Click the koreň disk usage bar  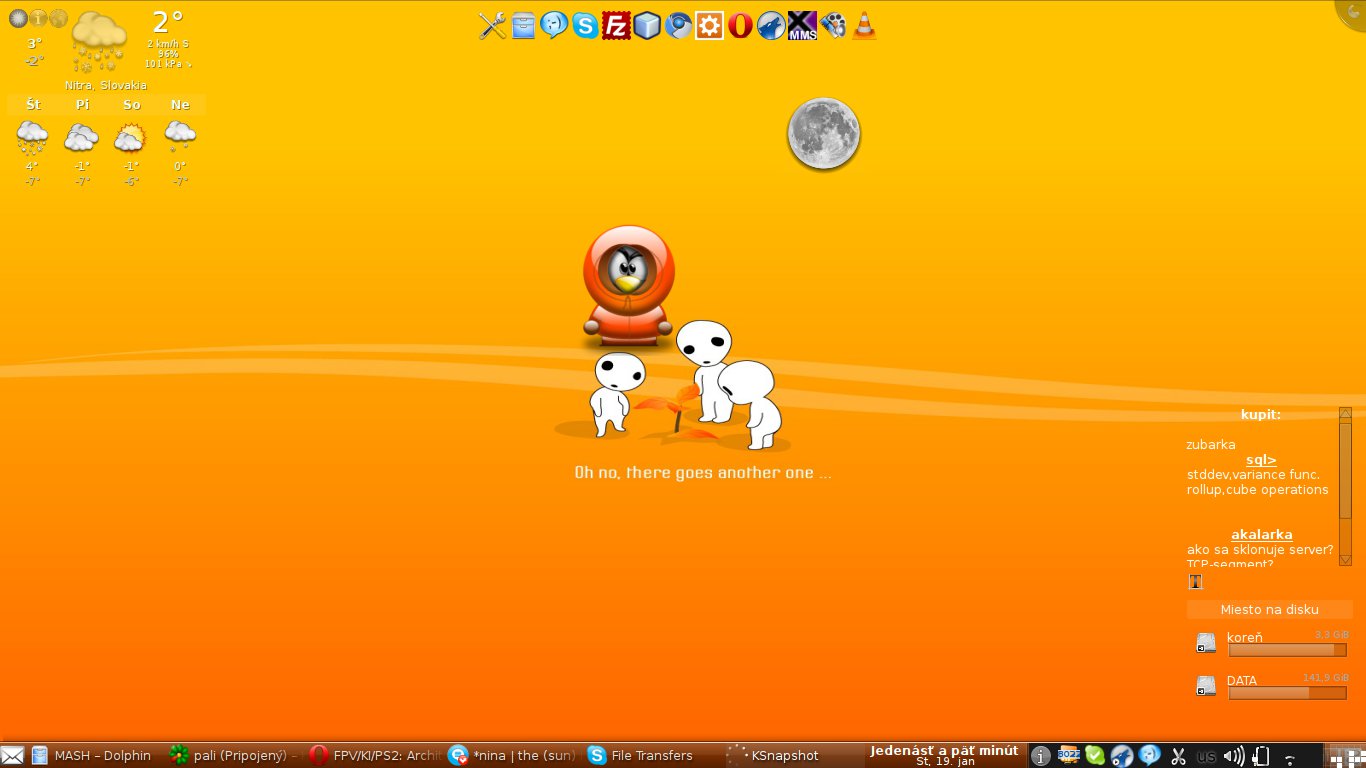pos(1287,650)
